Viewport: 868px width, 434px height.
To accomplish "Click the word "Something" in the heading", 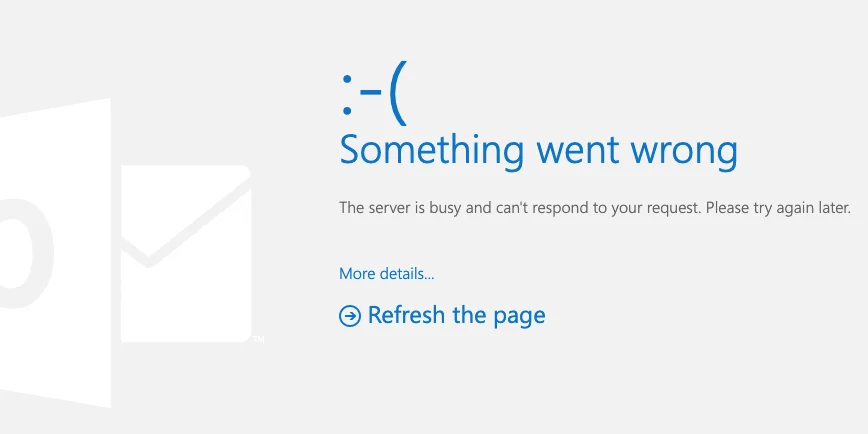I will click(431, 150).
